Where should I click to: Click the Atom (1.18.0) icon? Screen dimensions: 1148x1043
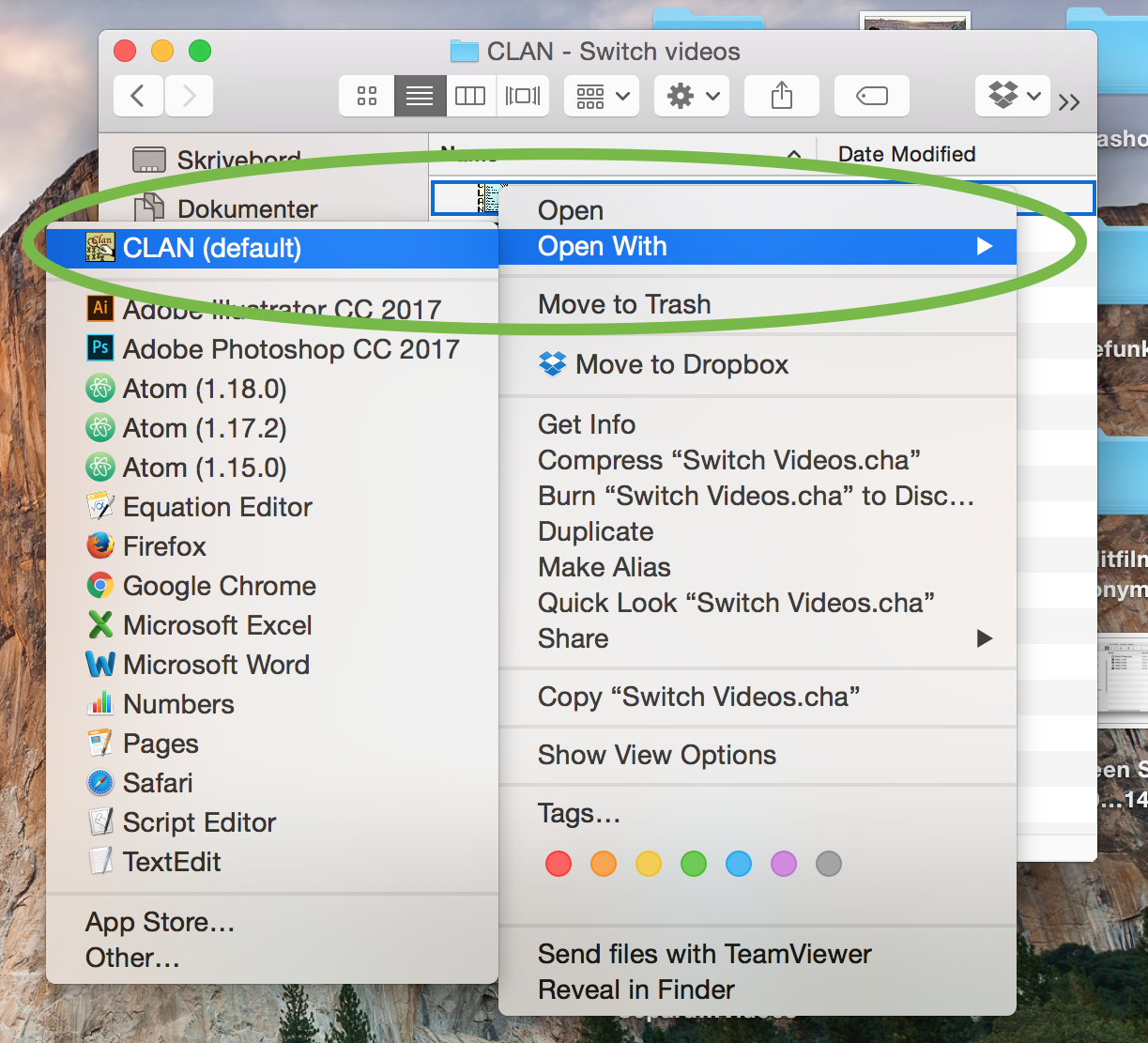100,388
